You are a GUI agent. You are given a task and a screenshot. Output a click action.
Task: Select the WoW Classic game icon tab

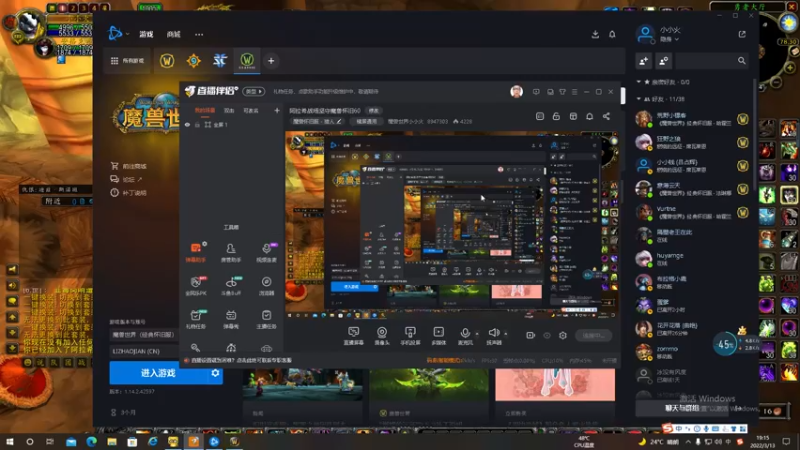pyautogui.click(x=247, y=61)
